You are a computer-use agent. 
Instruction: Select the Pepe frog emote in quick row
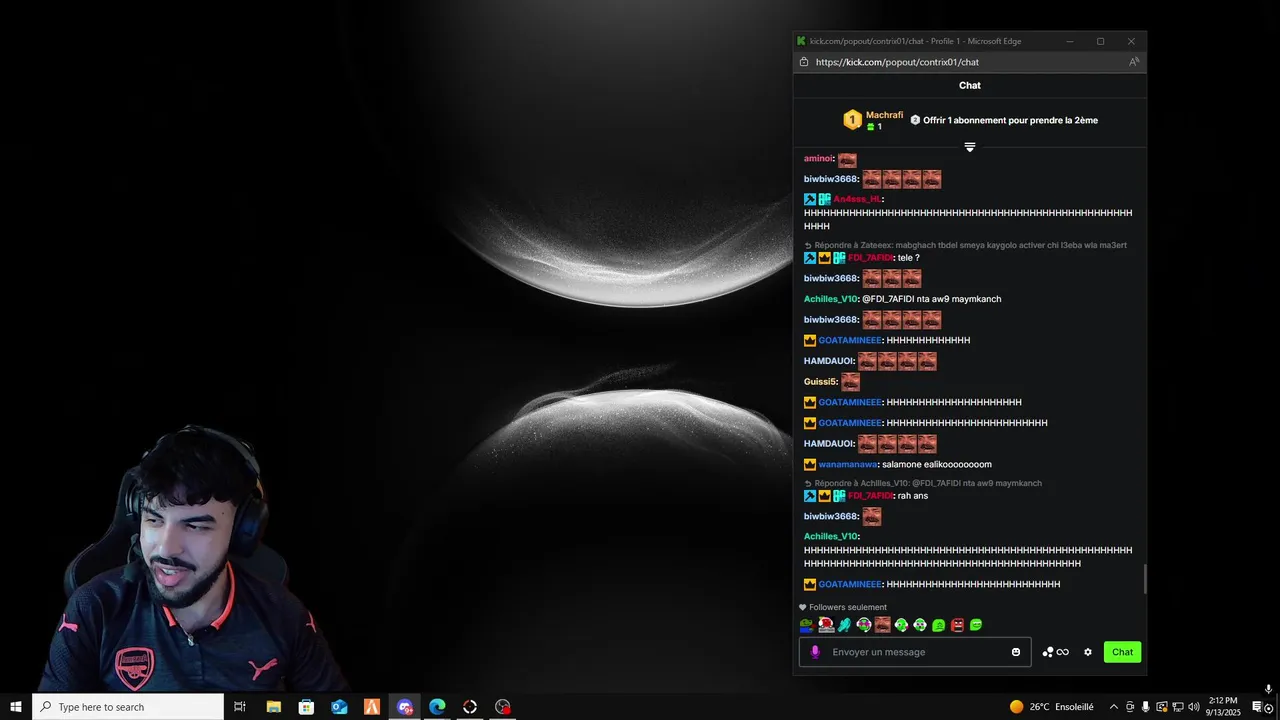pos(807,625)
